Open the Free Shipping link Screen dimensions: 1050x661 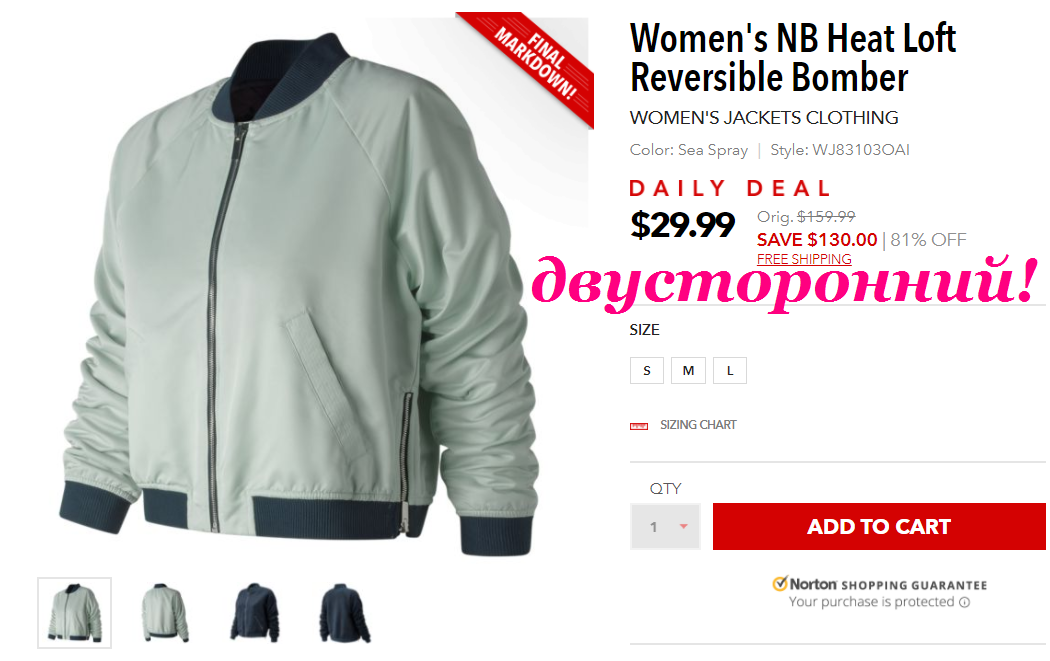804,259
